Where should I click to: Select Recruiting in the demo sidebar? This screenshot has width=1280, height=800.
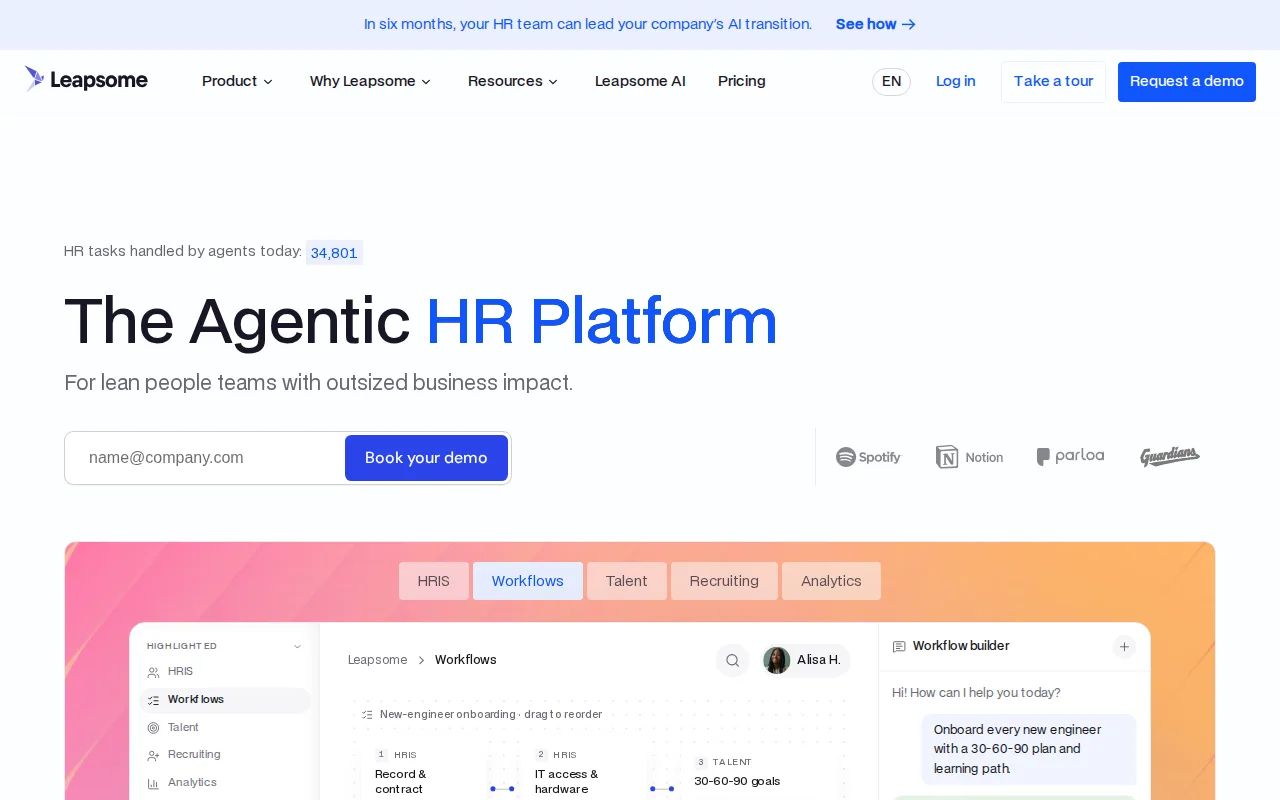pyautogui.click(x=225, y=755)
